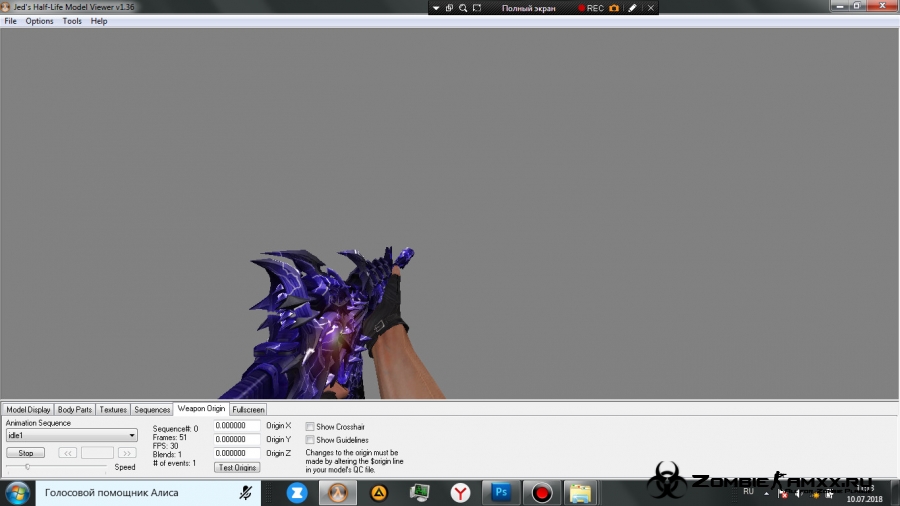
Task: Open the Fullscreen tab
Action: (248, 410)
